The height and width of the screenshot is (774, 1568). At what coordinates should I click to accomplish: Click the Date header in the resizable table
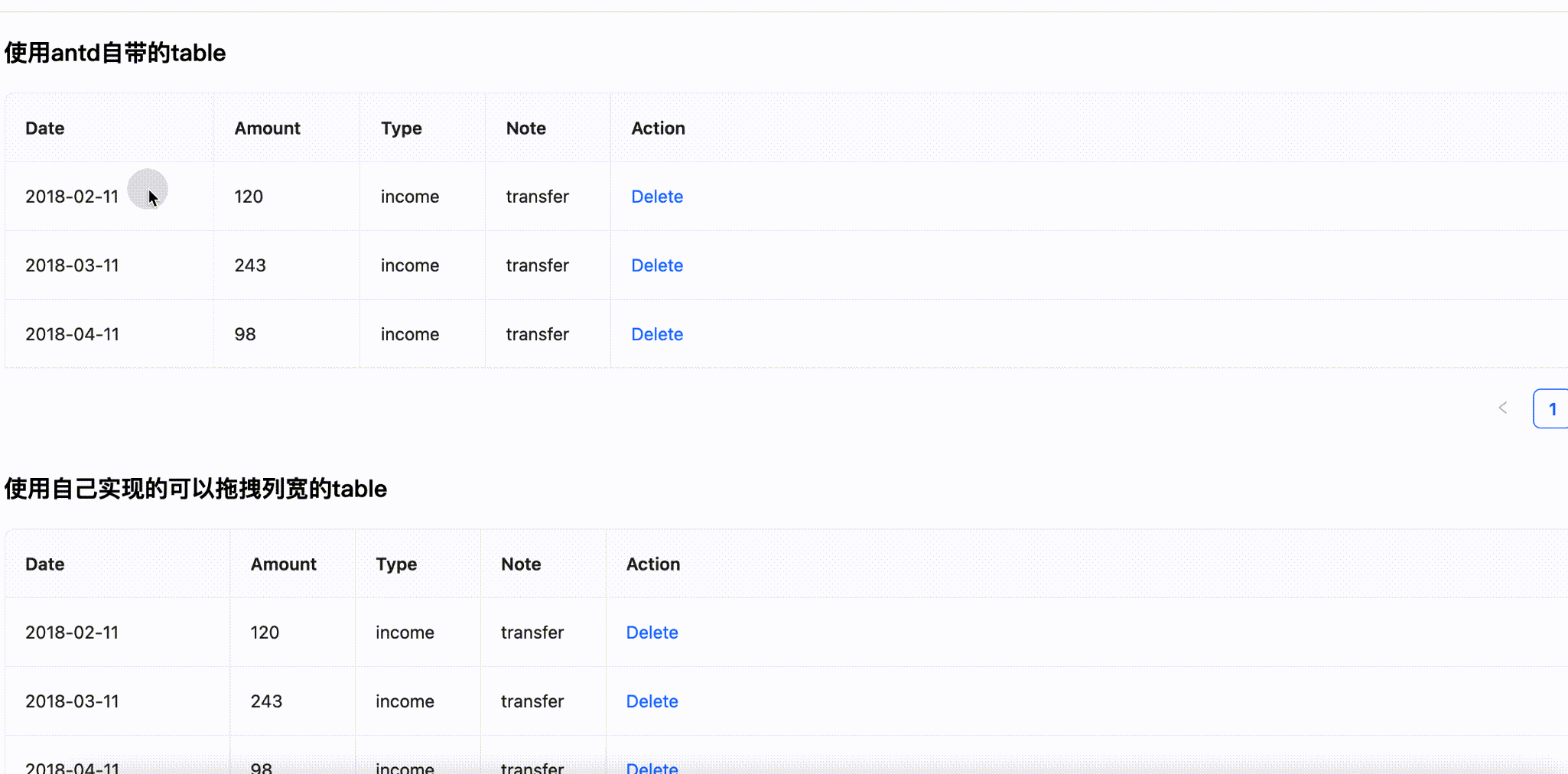pos(45,564)
